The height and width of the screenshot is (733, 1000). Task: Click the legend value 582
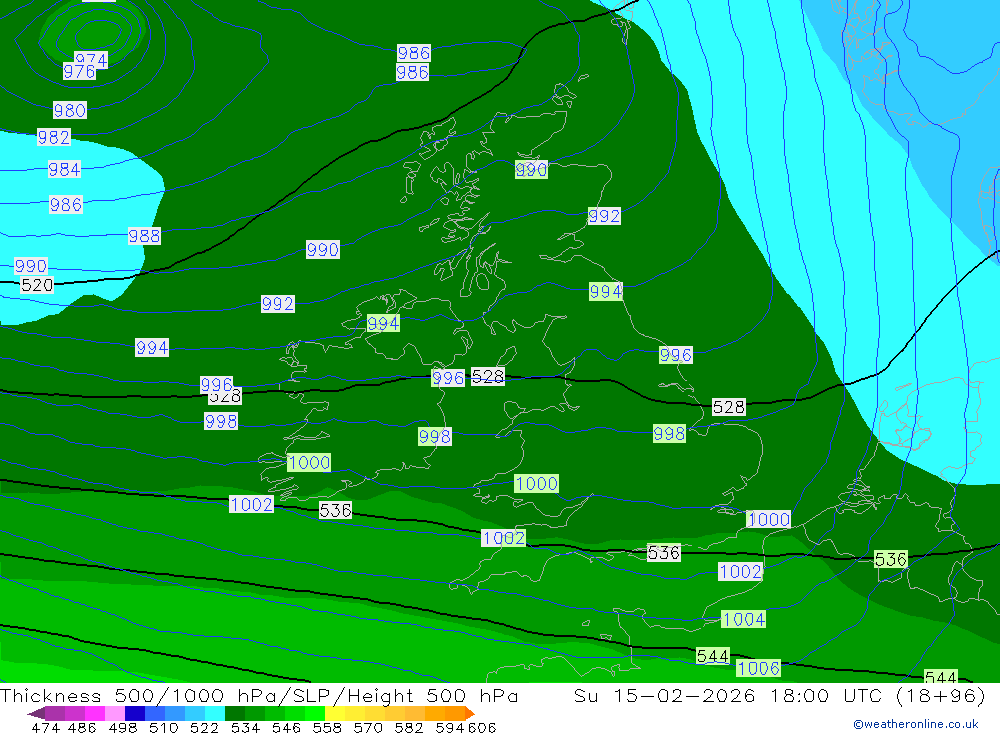click(409, 727)
